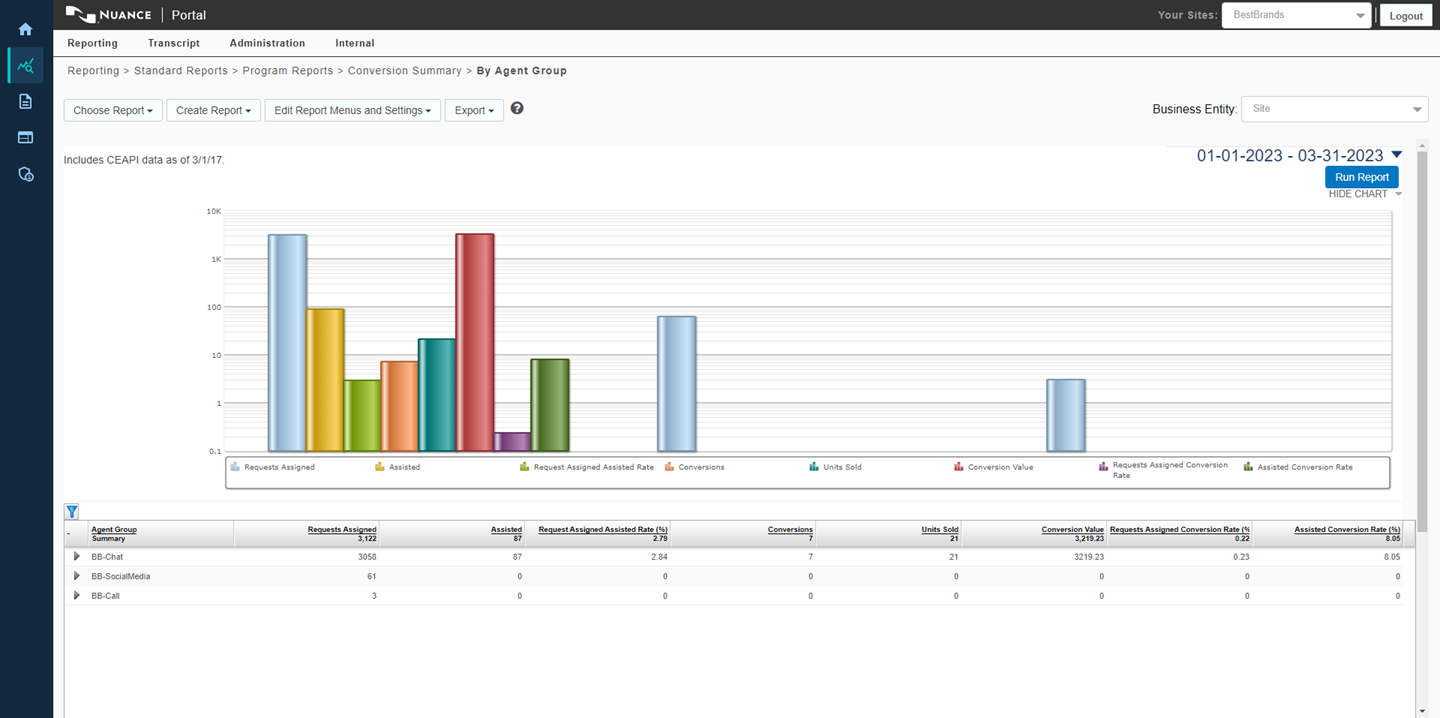Open the Business Entity Site dropdown
The height and width of the screenshot is (718, 1440).
(x=1334, y=109)
